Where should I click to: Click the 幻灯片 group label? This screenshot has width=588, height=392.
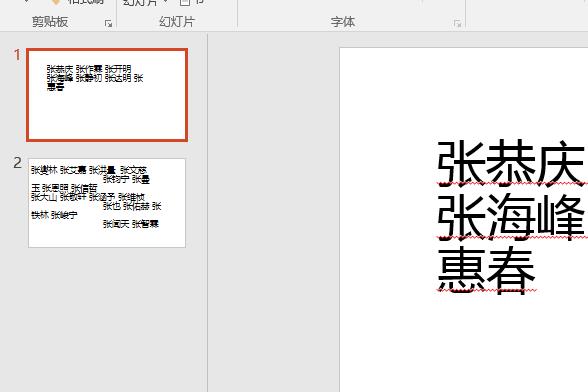tap(177, 22)
